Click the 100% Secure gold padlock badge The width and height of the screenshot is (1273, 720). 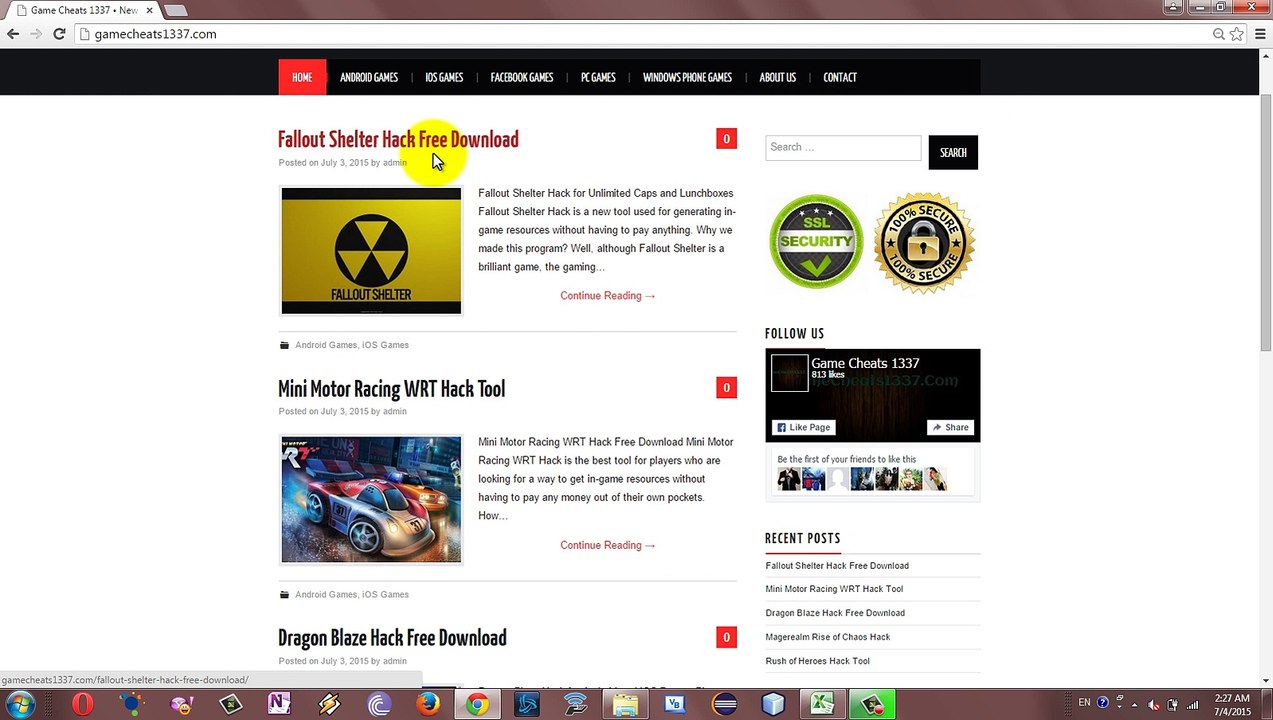pos(924,243)
